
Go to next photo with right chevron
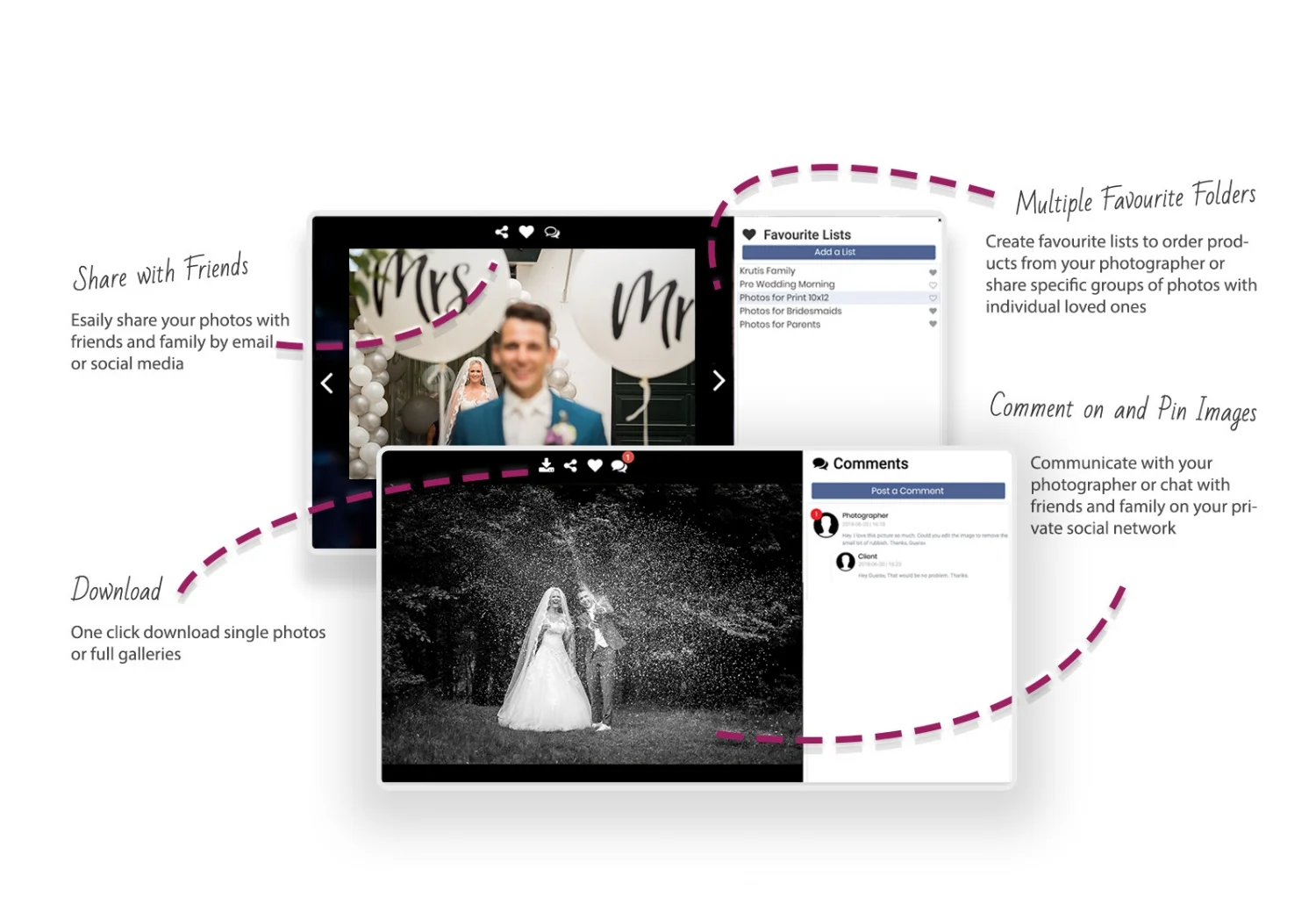719,380
